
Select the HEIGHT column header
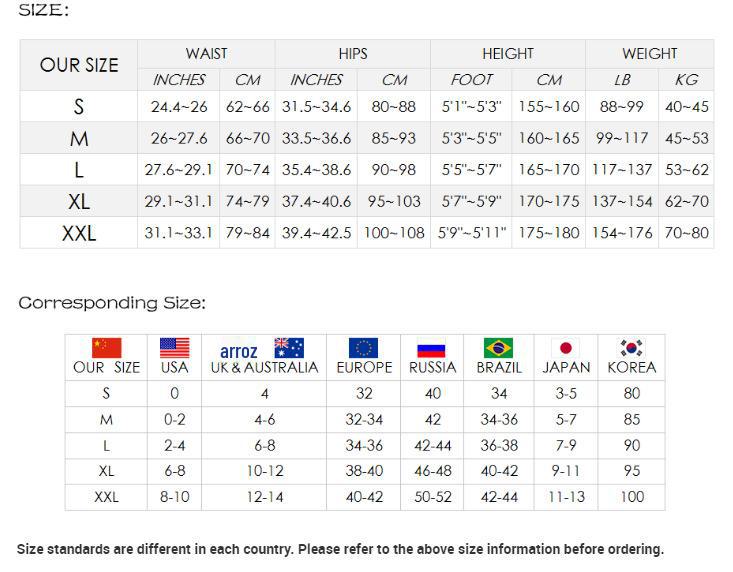pos(508,54)
